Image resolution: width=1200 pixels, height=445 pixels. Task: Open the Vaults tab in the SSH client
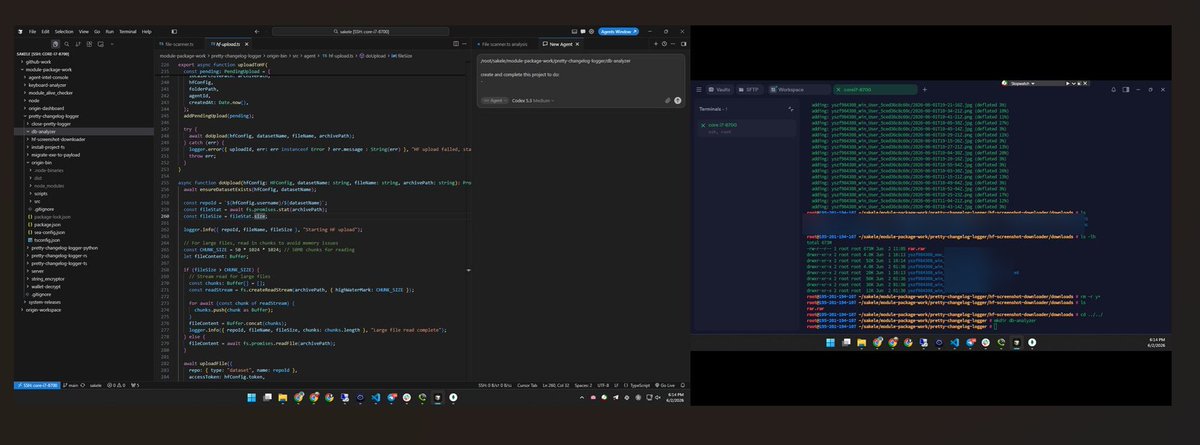coord(720,90)
